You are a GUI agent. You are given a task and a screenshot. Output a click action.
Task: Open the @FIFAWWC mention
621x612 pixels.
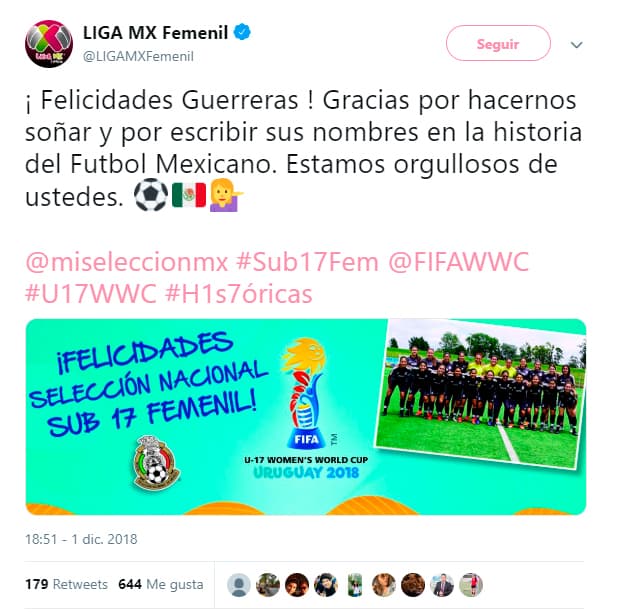[458, 262]
